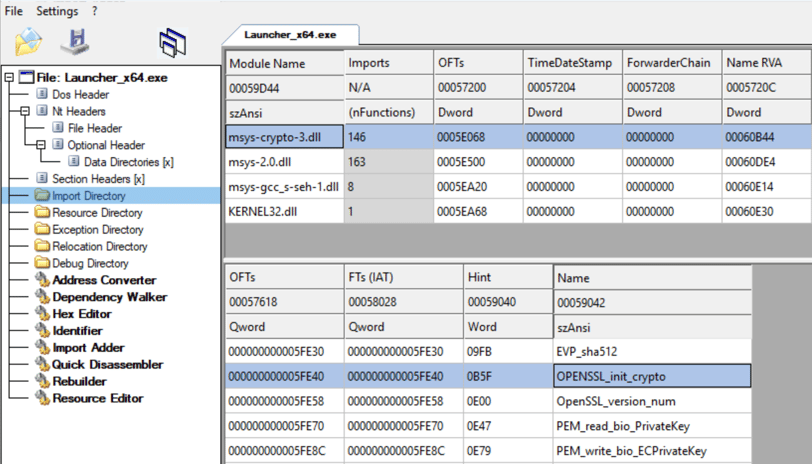
Task: Collapse the File: Launcher_x64.exe tree root
Action: tap(9, 78)
